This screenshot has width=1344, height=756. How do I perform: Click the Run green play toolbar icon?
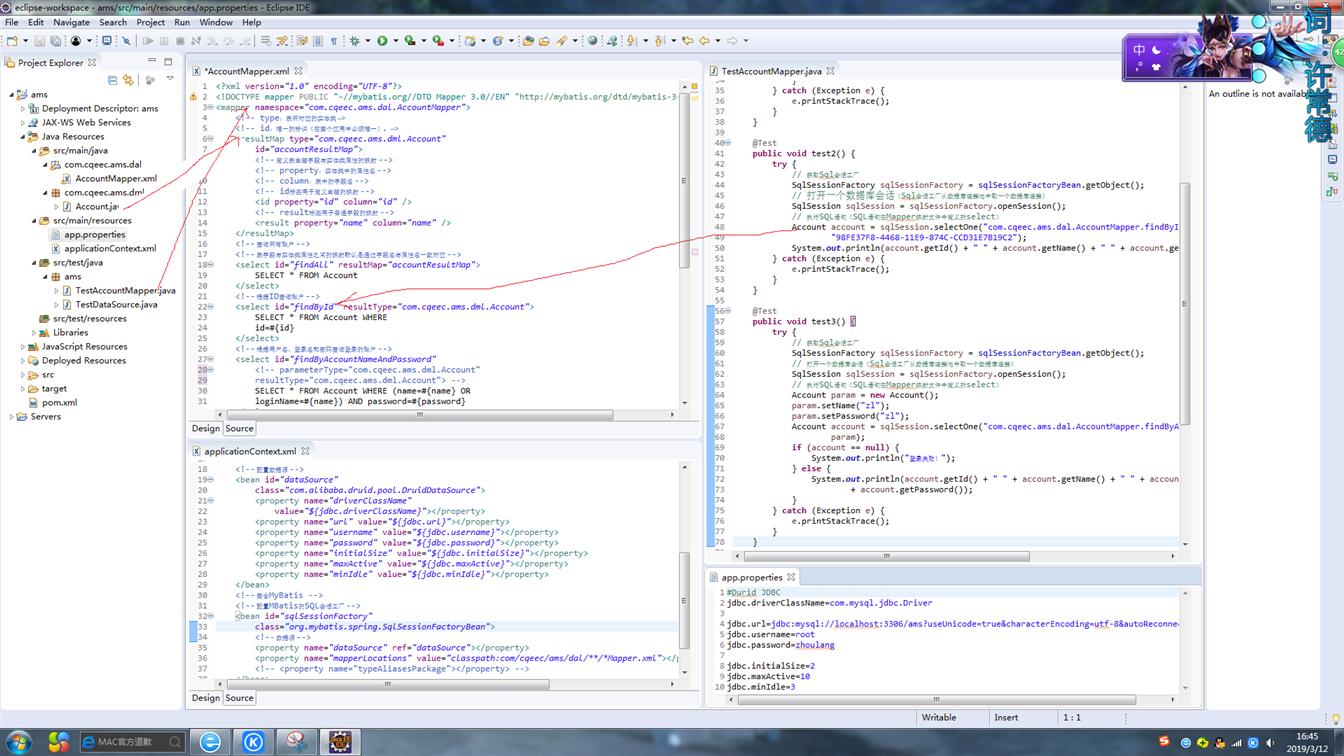(x=381, y=41)
